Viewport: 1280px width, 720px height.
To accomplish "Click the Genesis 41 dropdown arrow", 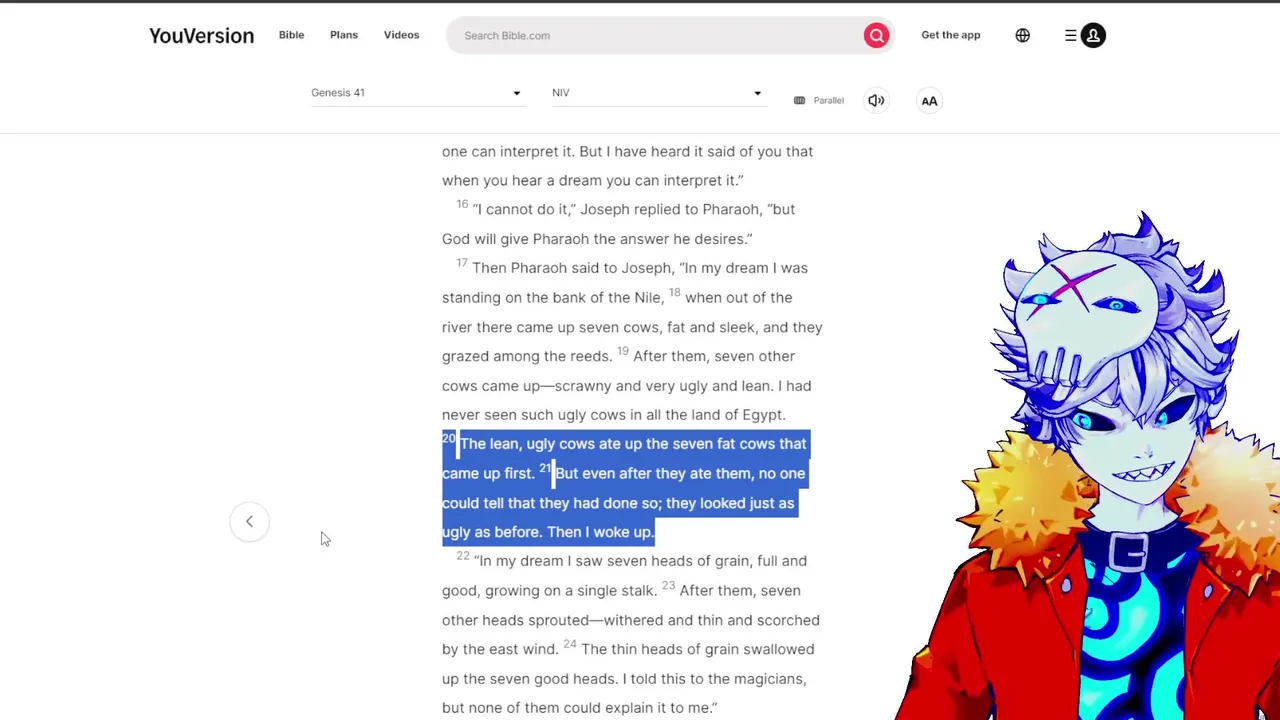I will coord(517,94).
